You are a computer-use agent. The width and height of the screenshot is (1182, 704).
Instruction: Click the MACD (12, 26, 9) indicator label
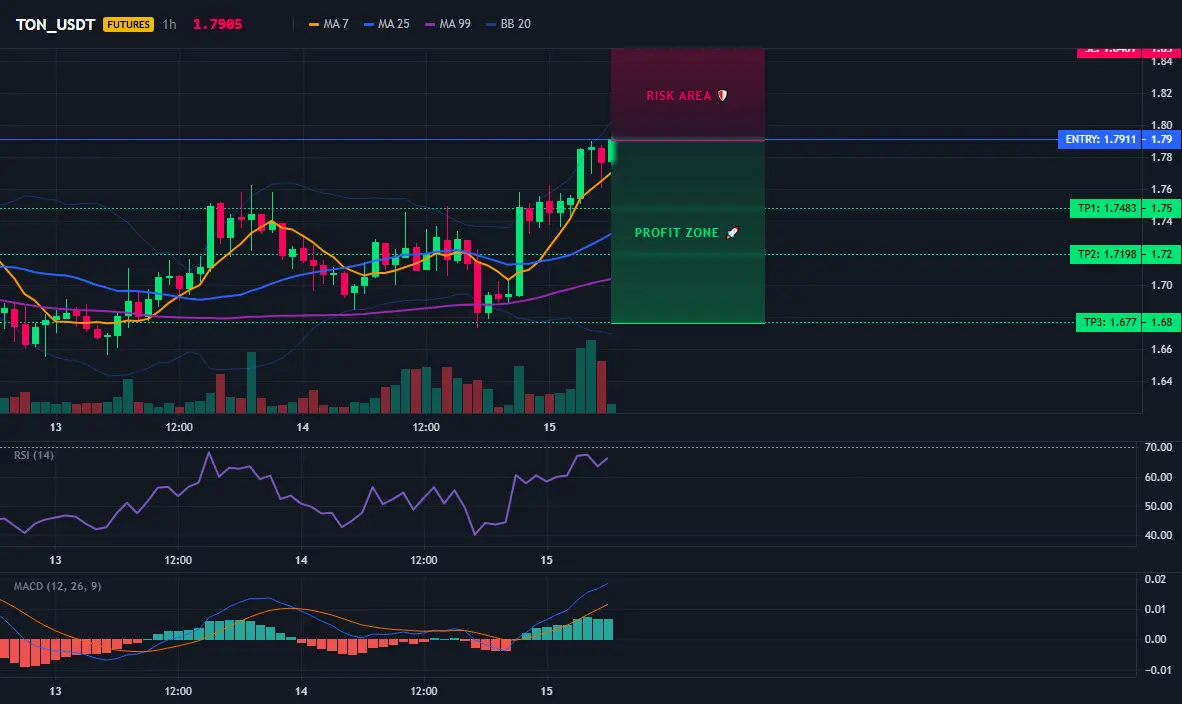57,586
